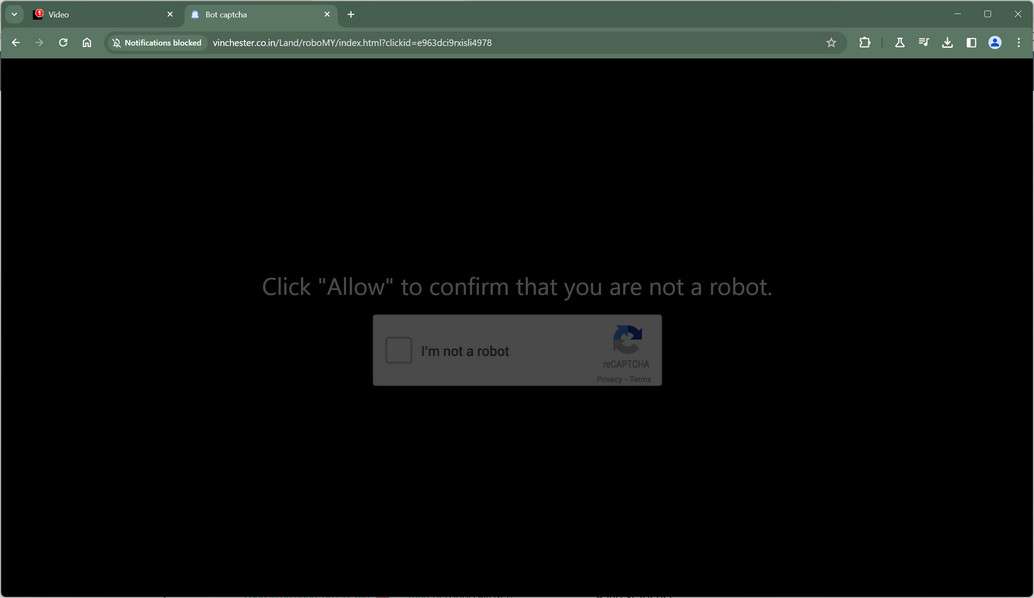The width and height of the screenshot is (1034, 598).
Task: Click the Home icon
Action: 87,42
